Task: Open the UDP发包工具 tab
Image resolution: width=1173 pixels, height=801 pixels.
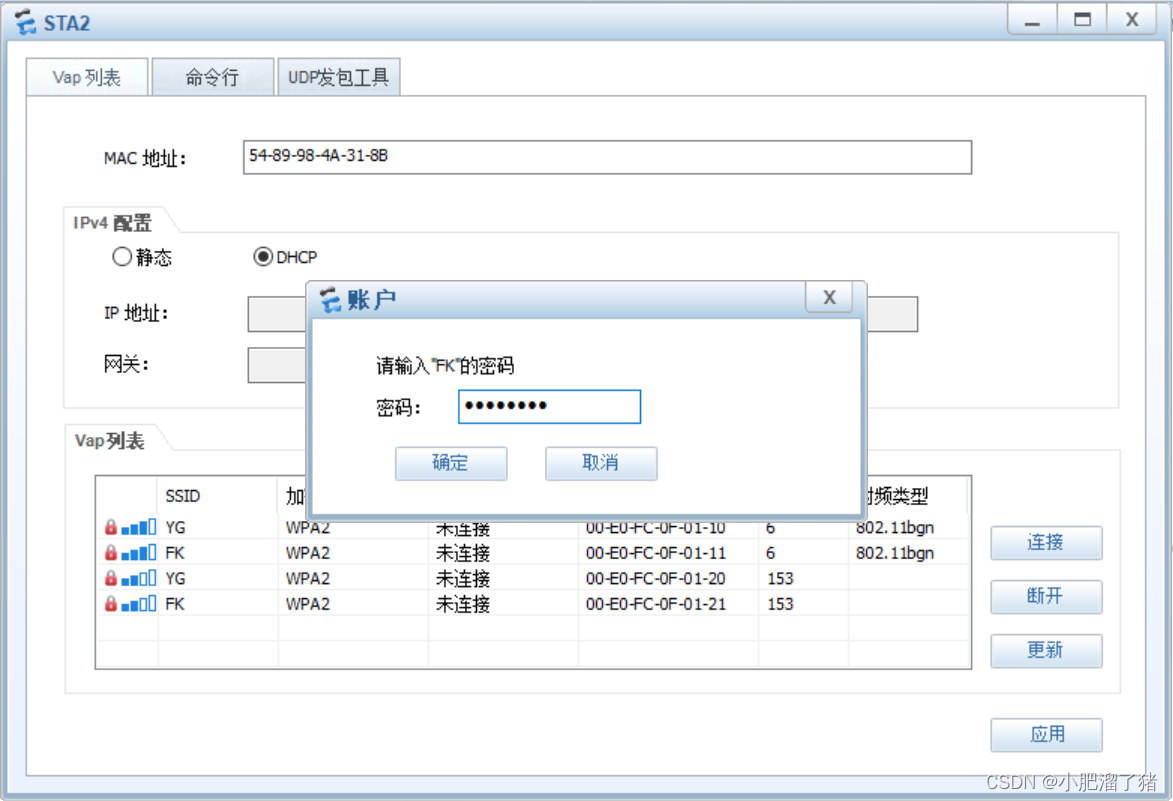Action: tap(339, 75)
